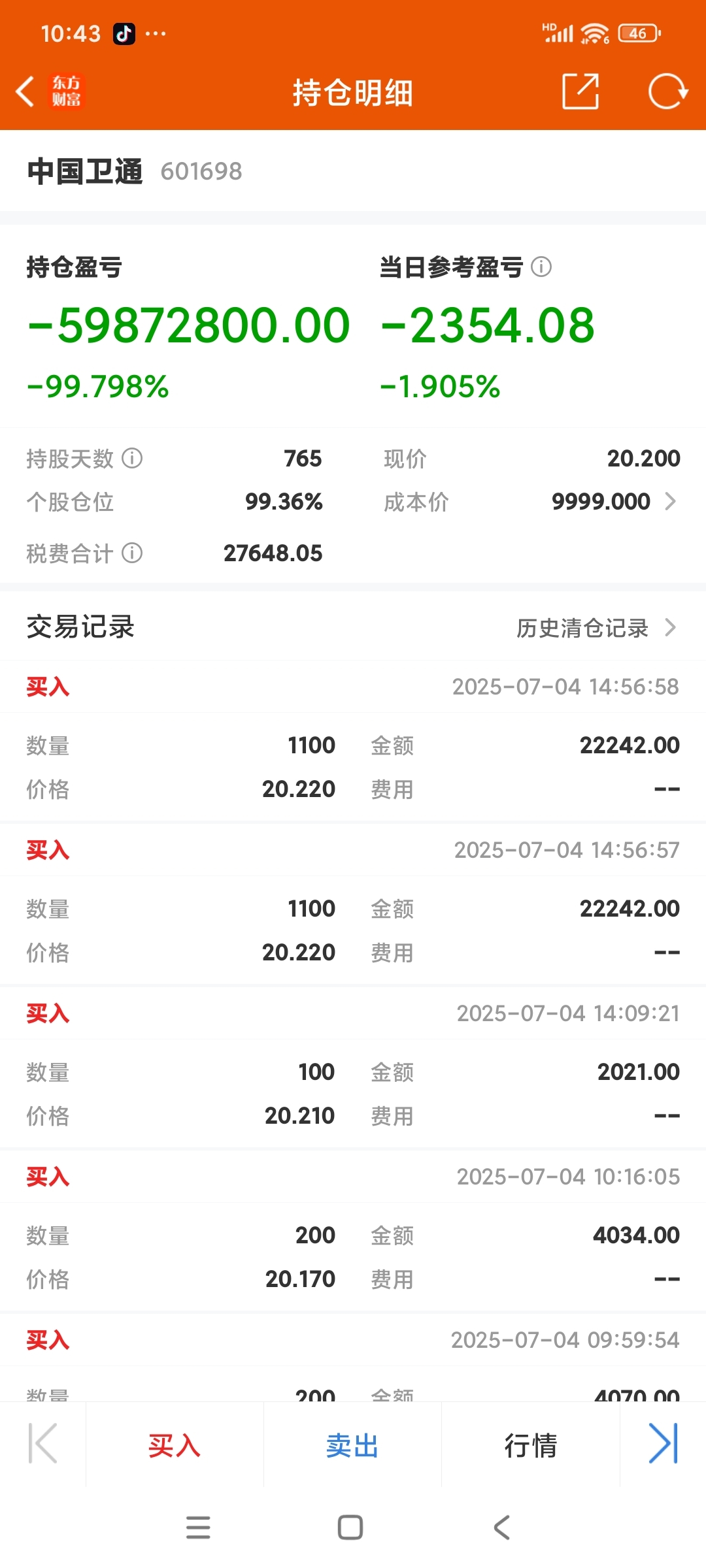Tap the back arrow in header

click(25, 91)
